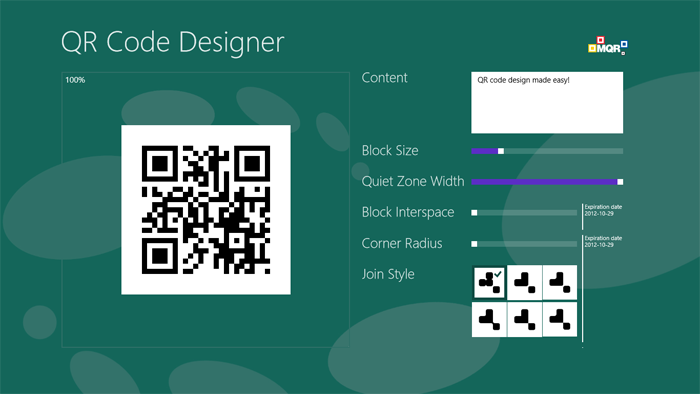Click the Quiet Zone Width slider handle
700x394 pixels.
click(620, 182)
